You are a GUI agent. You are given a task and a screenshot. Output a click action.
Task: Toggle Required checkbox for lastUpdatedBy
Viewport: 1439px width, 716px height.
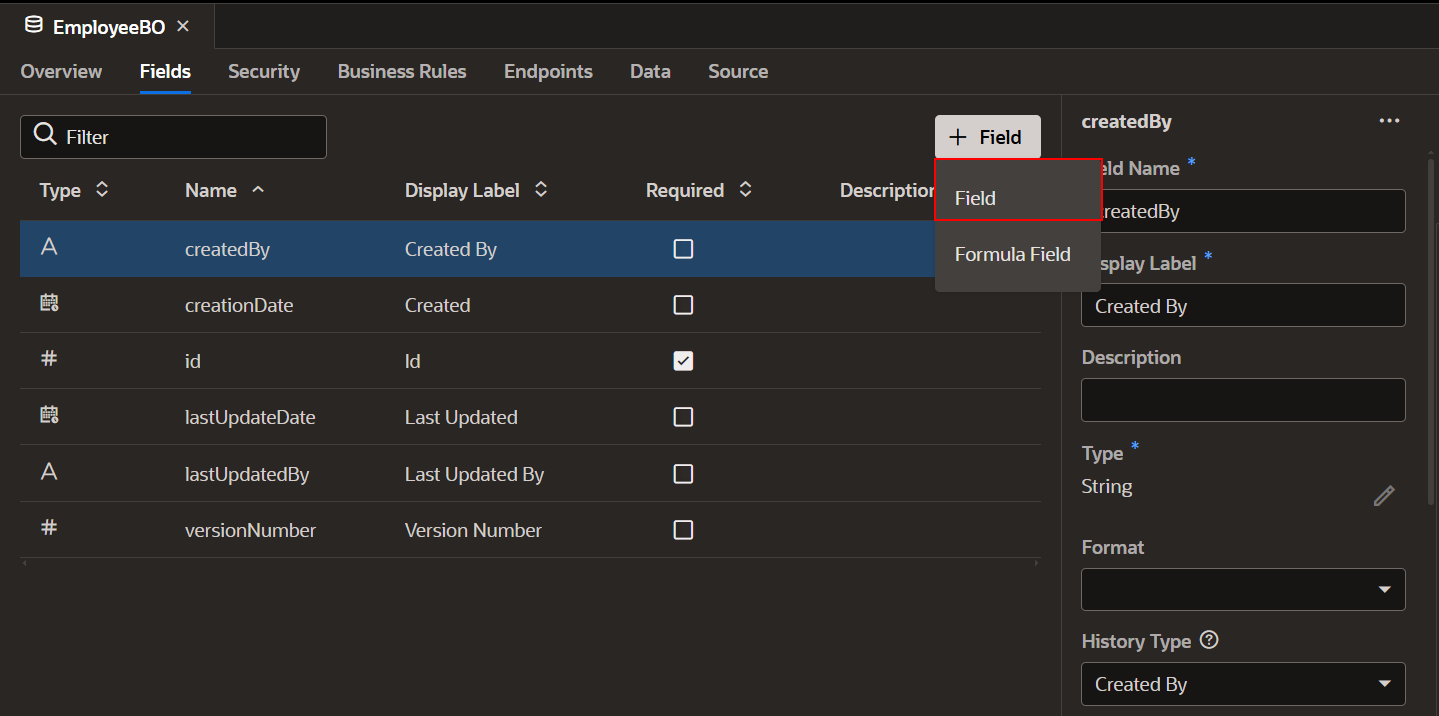[683, 473]
